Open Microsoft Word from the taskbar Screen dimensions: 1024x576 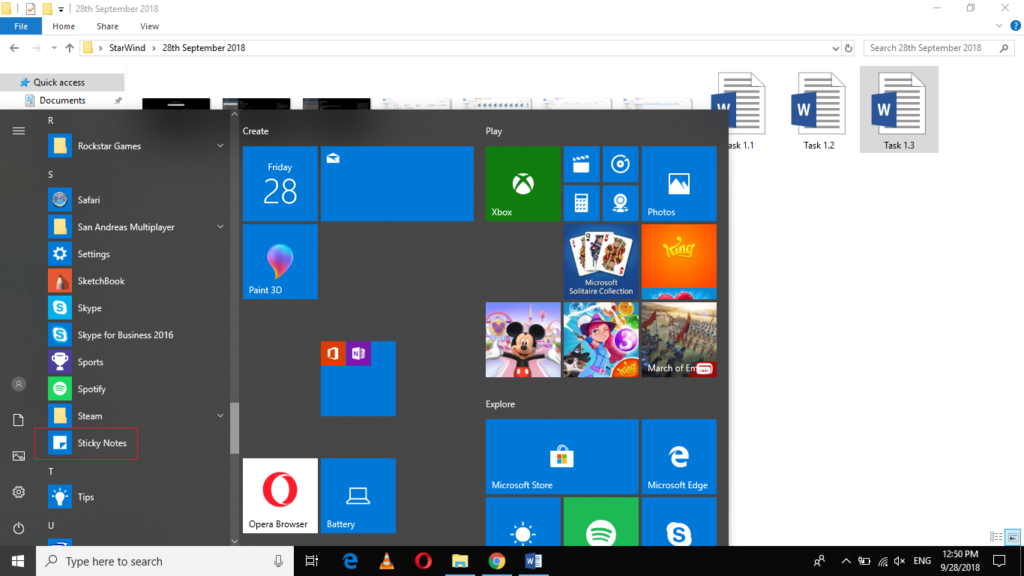tap(533, 561)
